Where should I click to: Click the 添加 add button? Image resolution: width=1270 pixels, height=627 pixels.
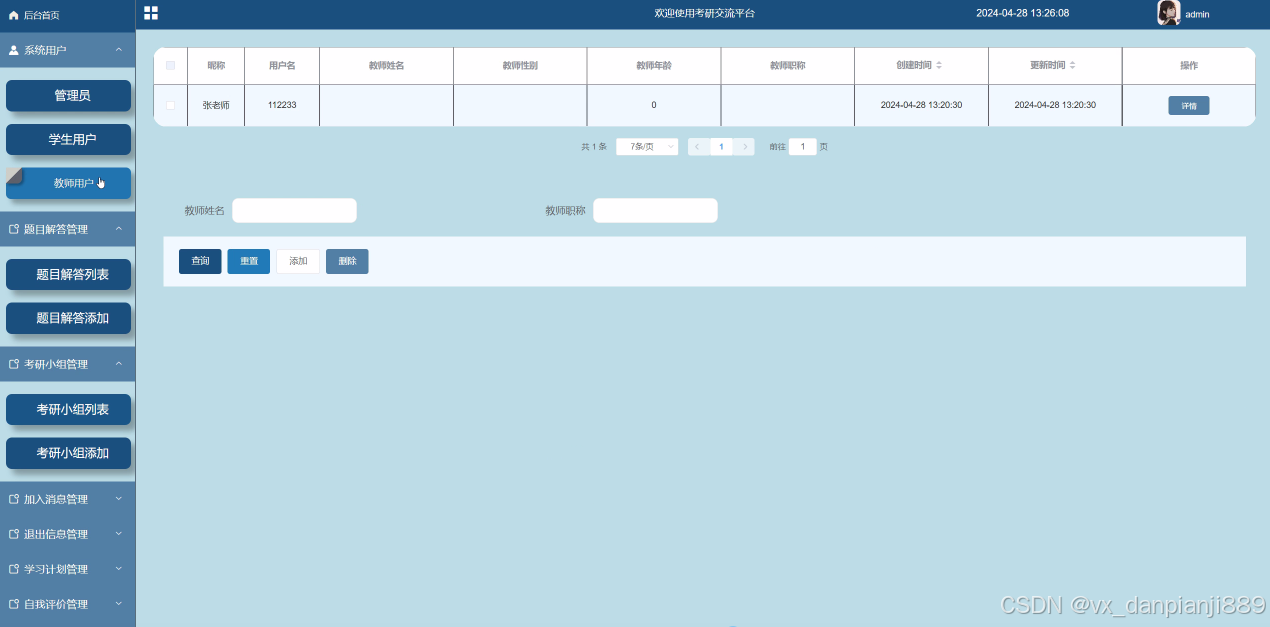(x=298, y=261)
